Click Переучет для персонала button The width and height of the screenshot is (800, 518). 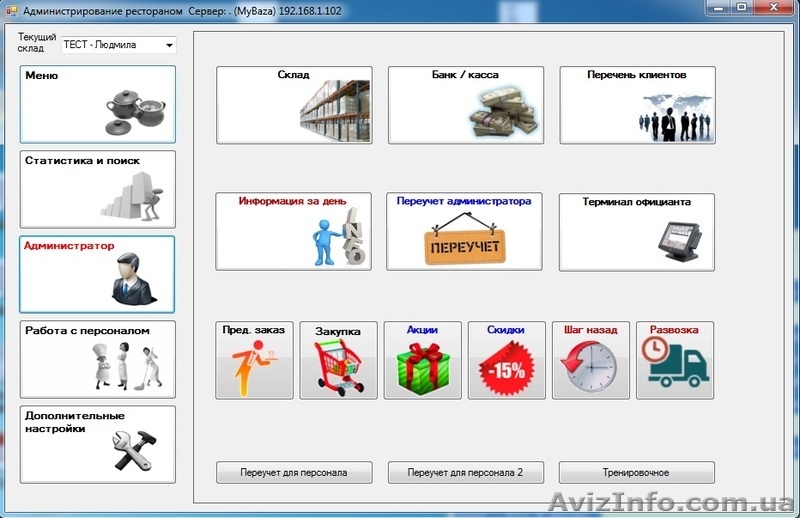pos(294,473)
